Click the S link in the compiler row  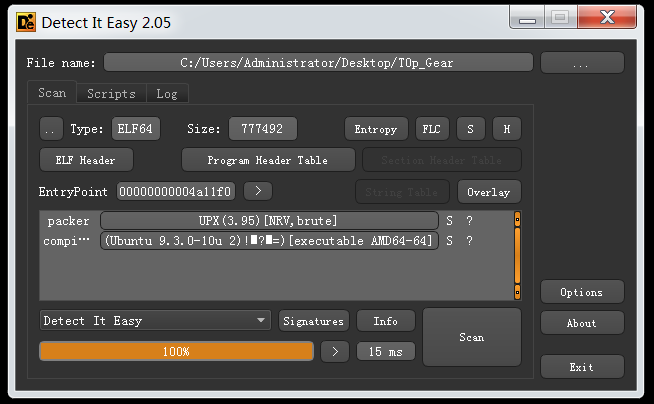coord(449,241)
